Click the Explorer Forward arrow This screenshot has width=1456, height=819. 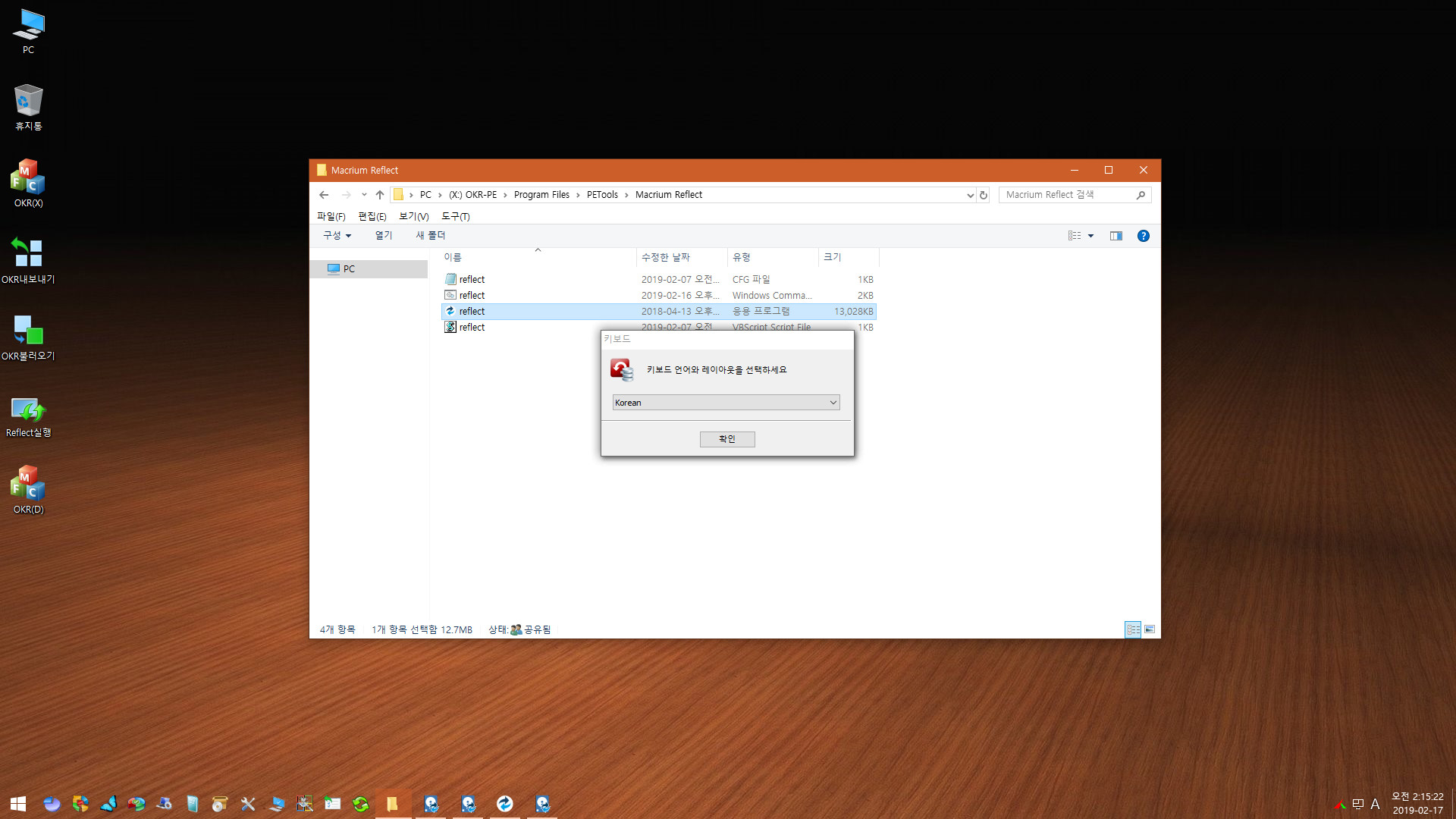pos(346,195)
